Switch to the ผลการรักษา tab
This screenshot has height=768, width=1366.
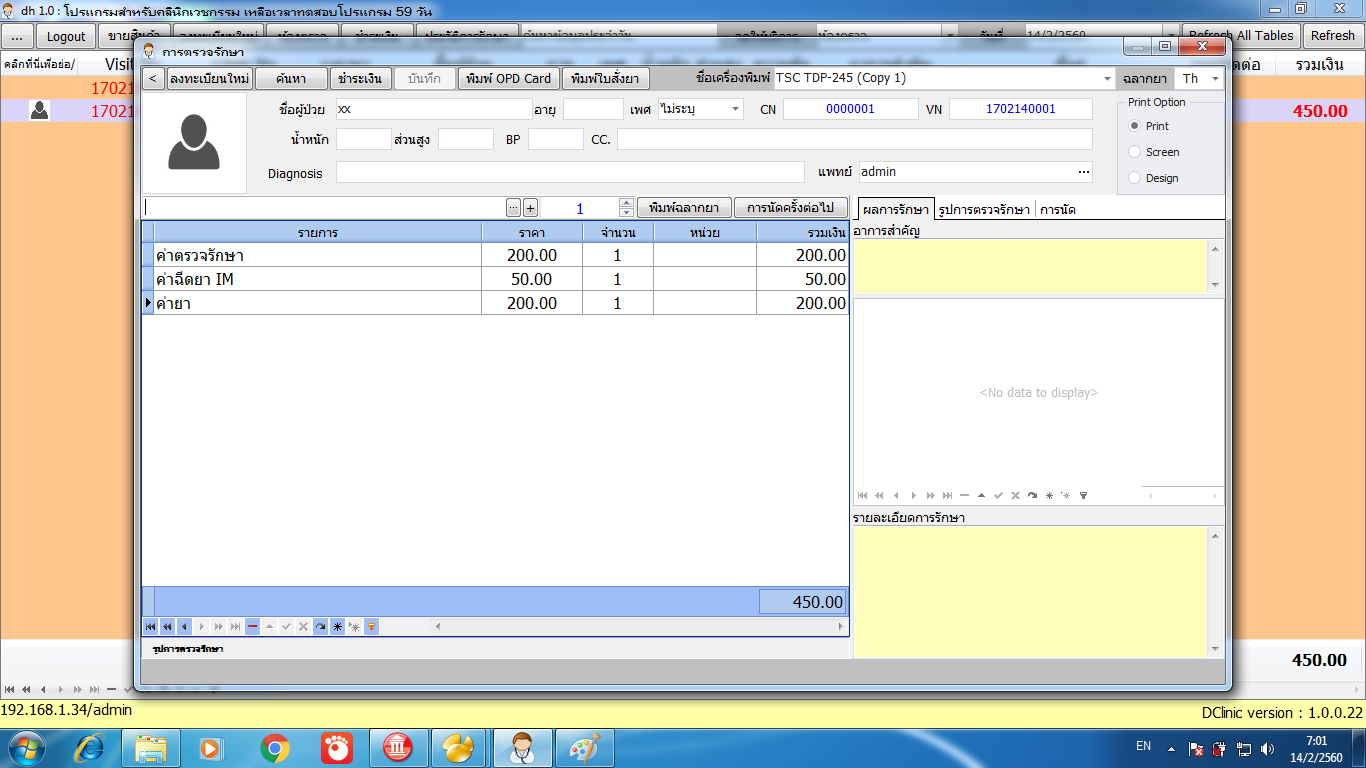pyautogui.click(x=895, y=209)
